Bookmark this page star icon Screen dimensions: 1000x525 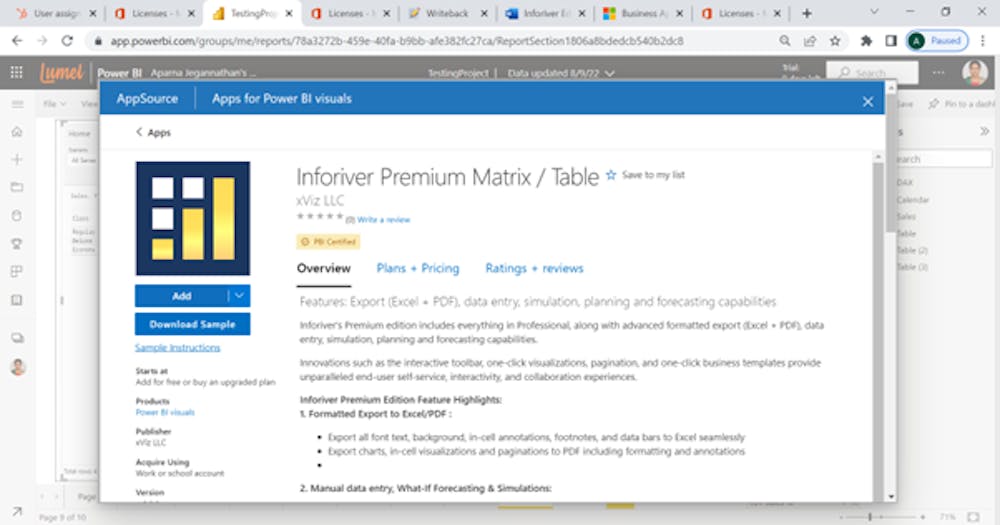(x=835, y=41)
